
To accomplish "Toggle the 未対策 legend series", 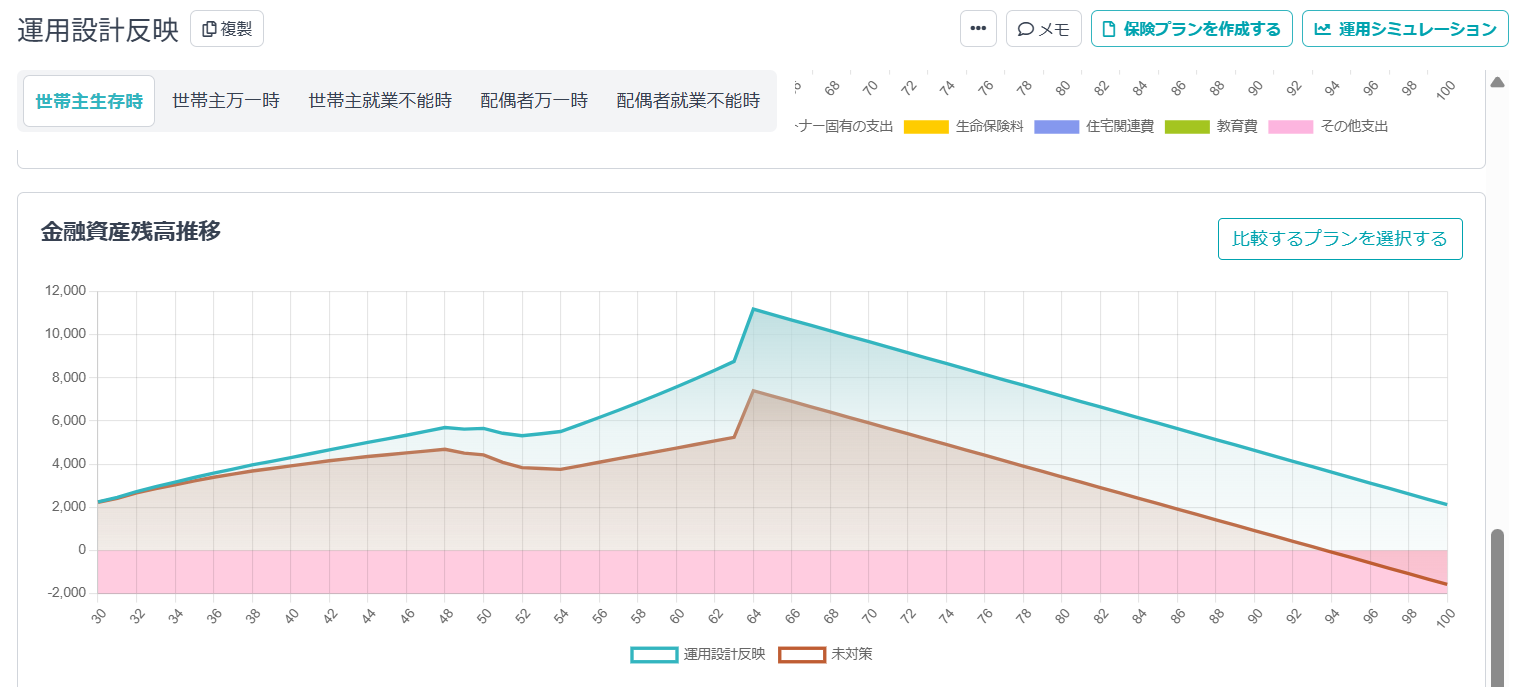I will point(802,655).
